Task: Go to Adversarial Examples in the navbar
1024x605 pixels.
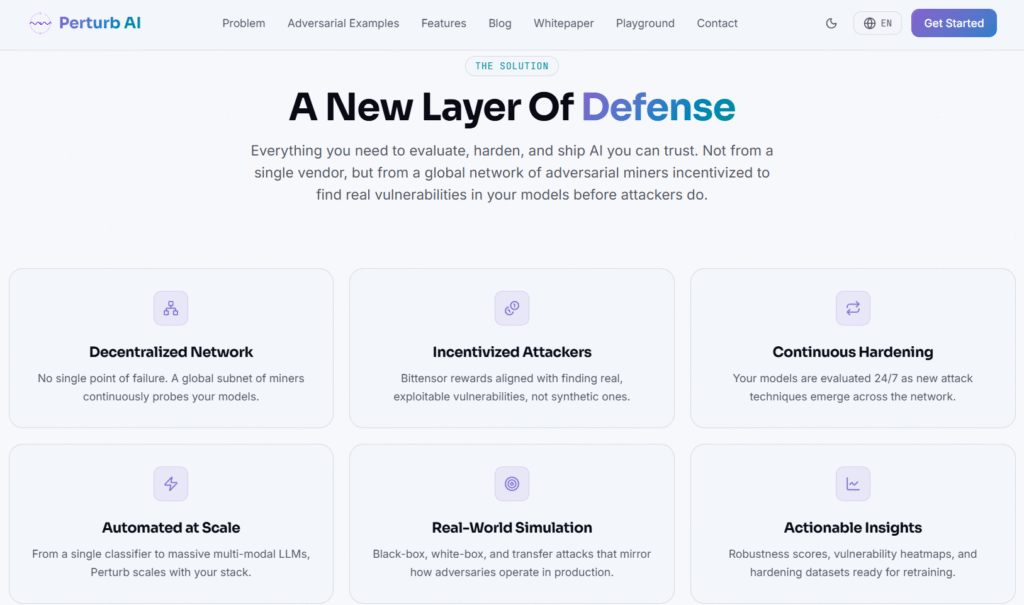Action: point(343,24)
